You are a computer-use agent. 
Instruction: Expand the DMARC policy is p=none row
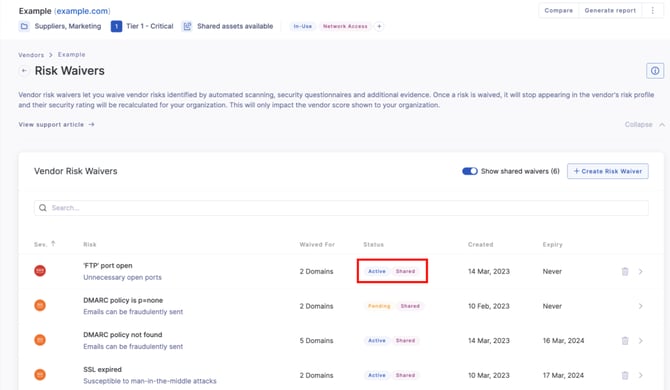pos(641,306)
